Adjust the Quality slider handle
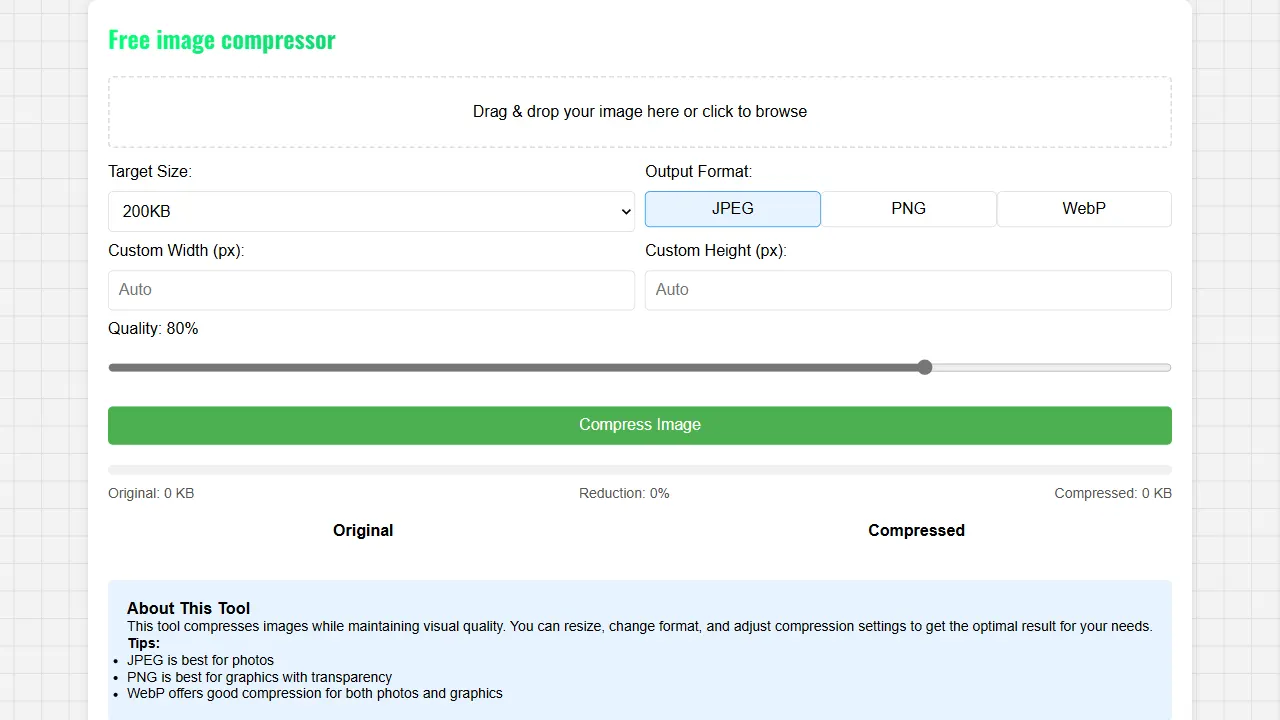This screenshot has width=1280, height=720. [x=925, y=367]
